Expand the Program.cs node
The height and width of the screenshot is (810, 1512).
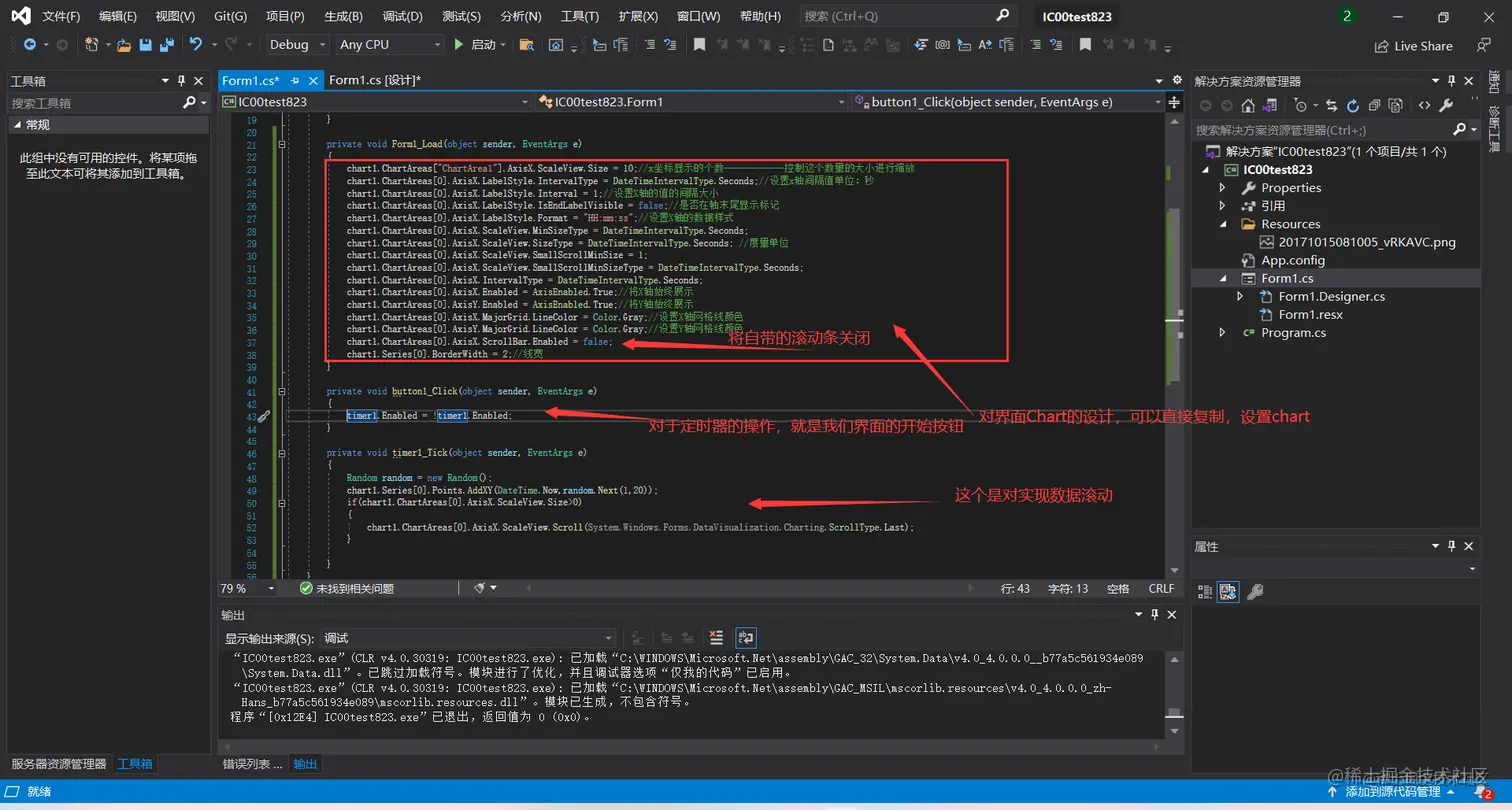[1223, 333]
